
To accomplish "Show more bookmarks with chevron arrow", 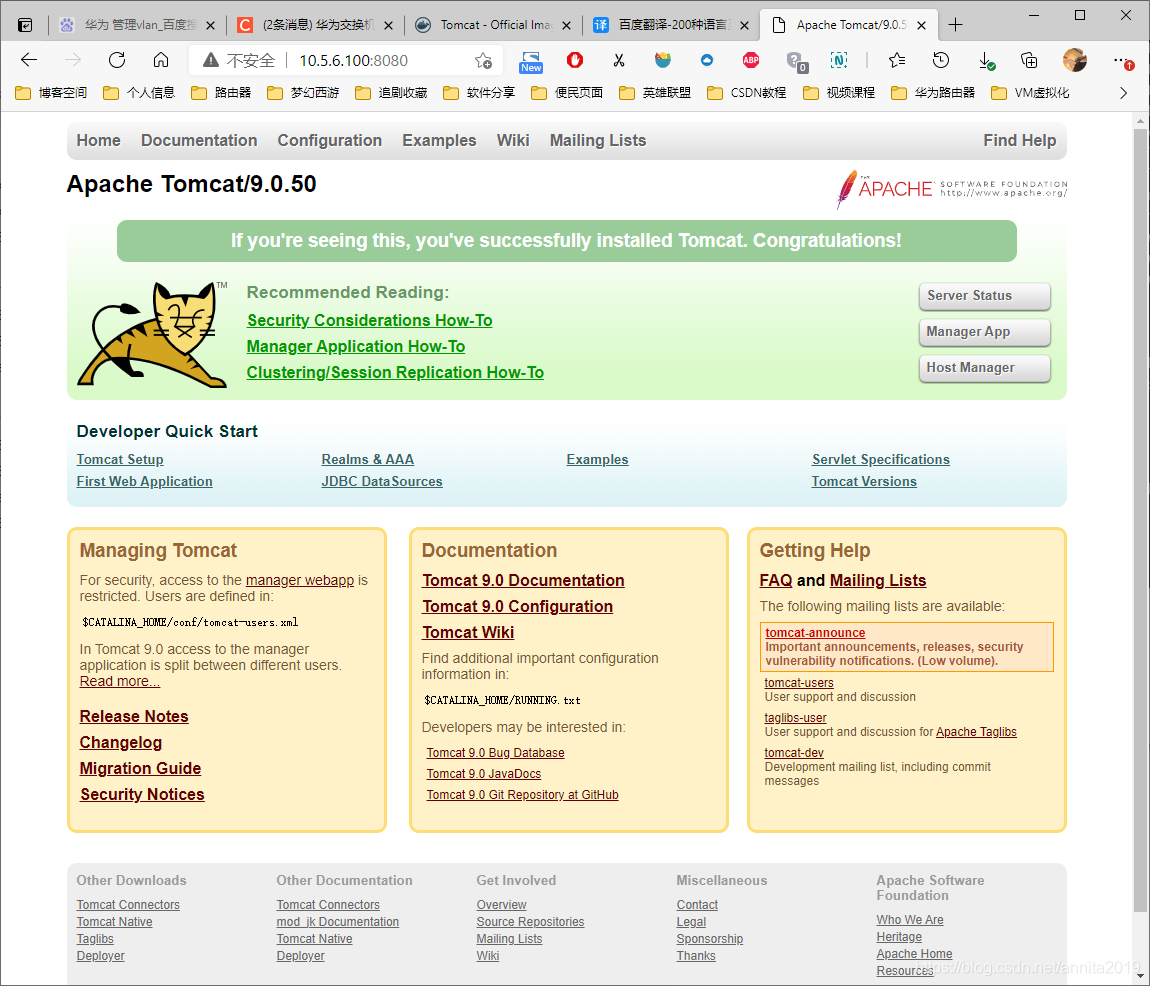I will point(1124,92).
